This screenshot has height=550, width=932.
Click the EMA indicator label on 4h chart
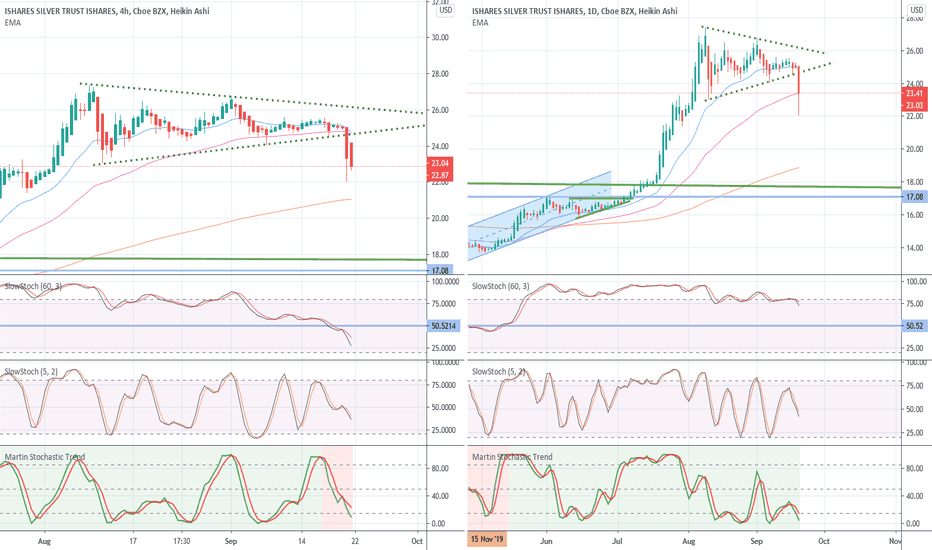pos(12,23)
